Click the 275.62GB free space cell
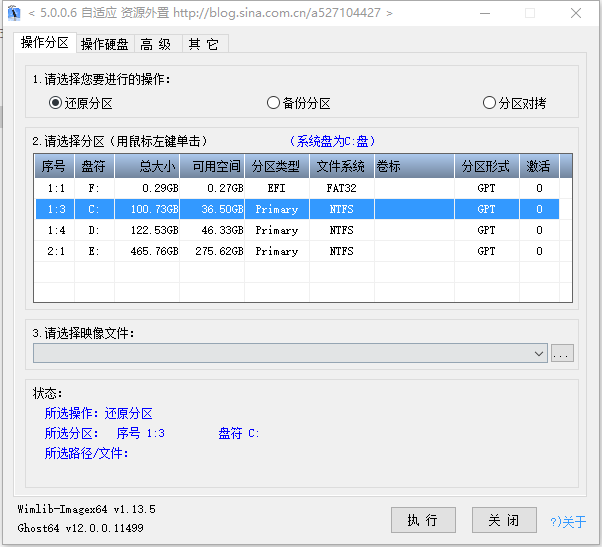 [212, 251]
